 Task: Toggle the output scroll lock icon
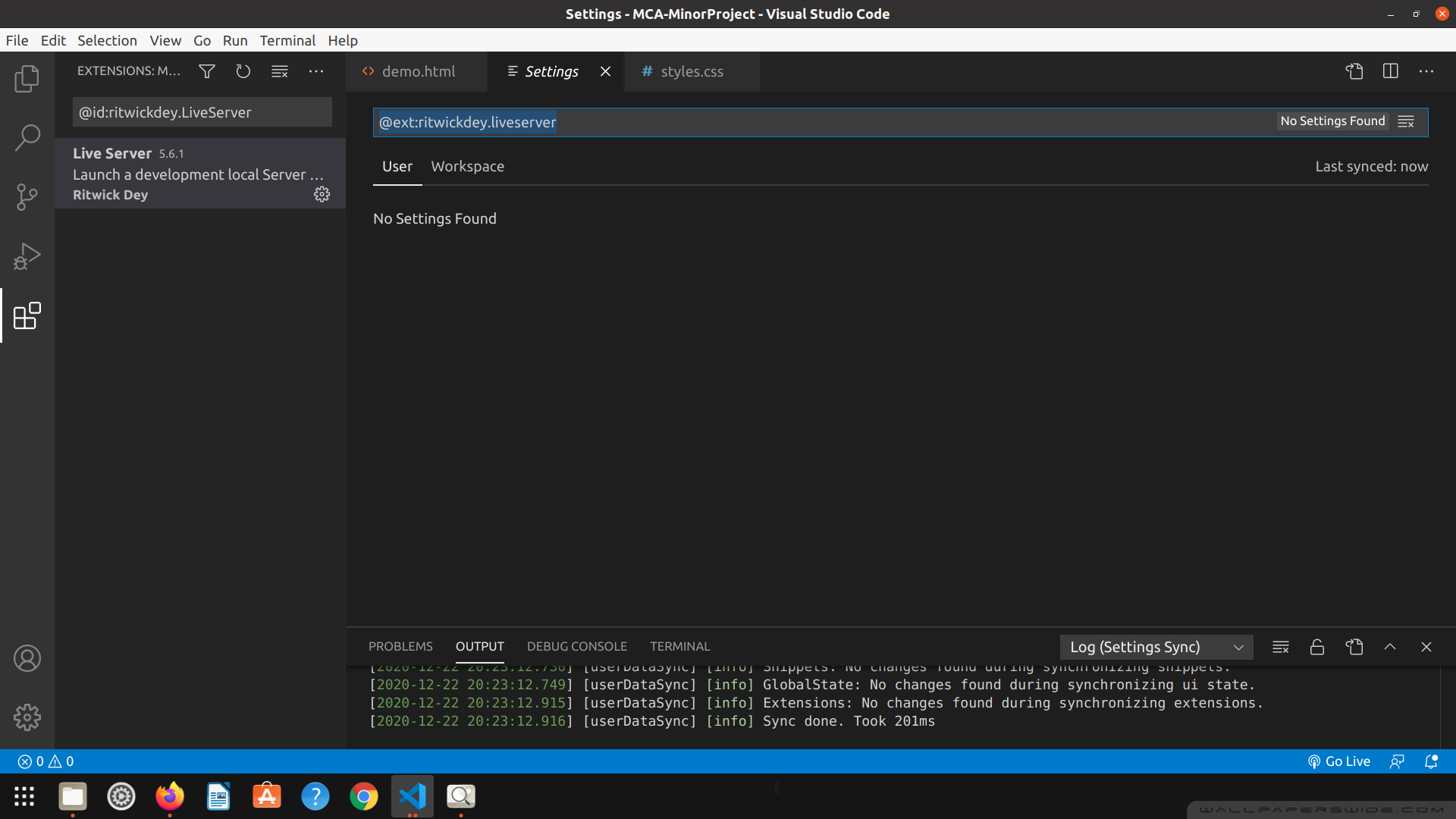pos(1317,647)
